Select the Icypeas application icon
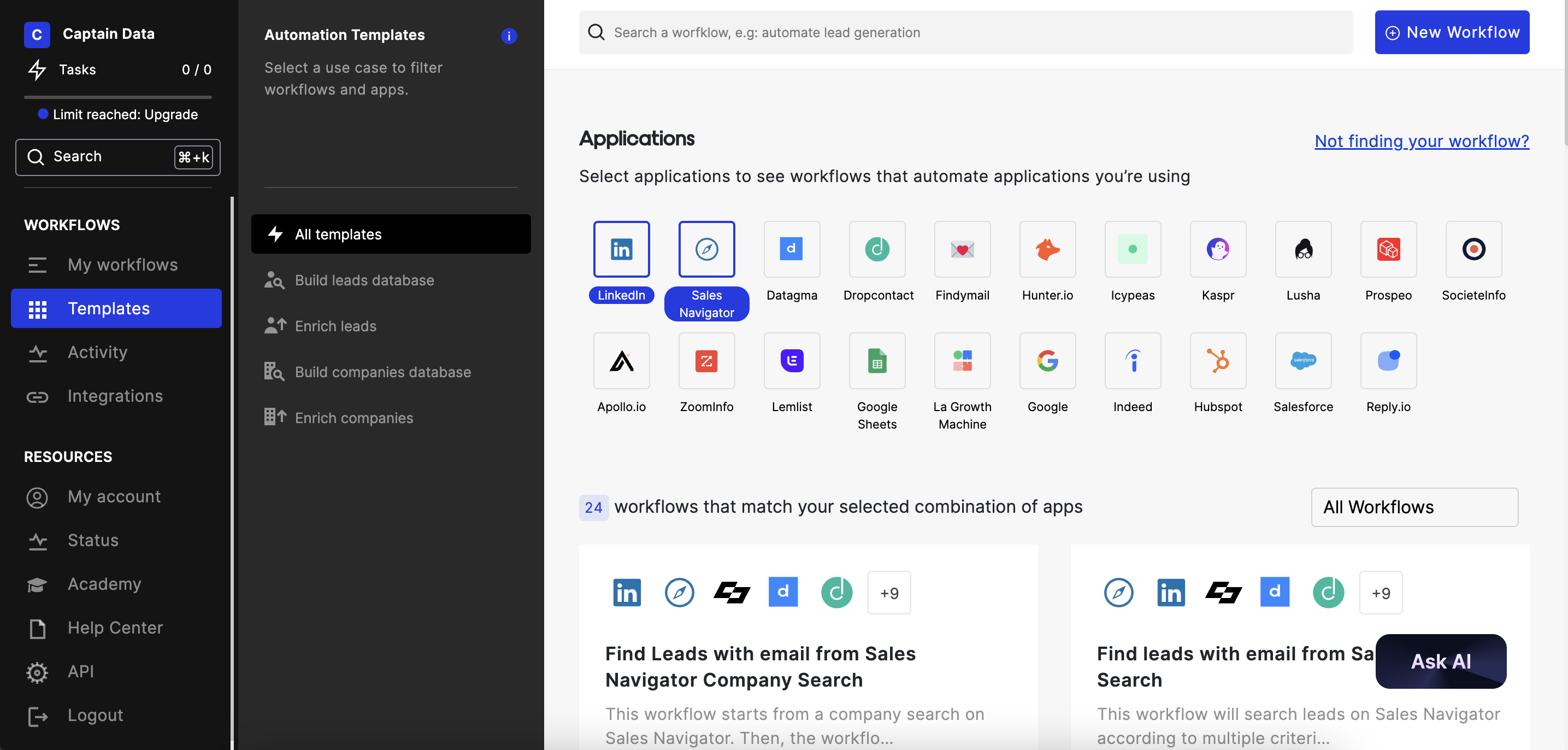1568x750 pixels. click(x=1132, y=249)
